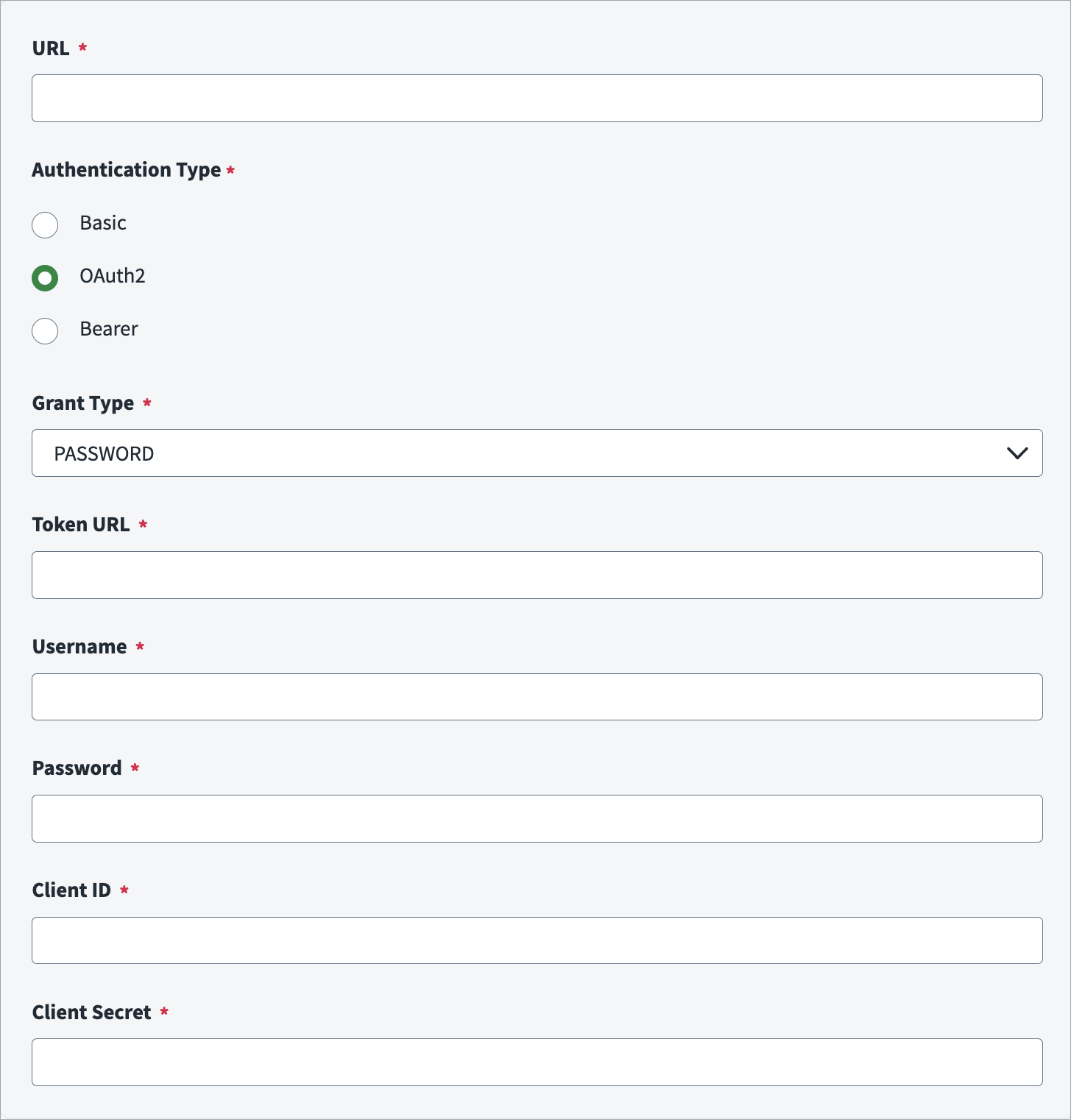
Task: Open the Grant Type dropdown showing PASSWORD
Action: (537, 453)
